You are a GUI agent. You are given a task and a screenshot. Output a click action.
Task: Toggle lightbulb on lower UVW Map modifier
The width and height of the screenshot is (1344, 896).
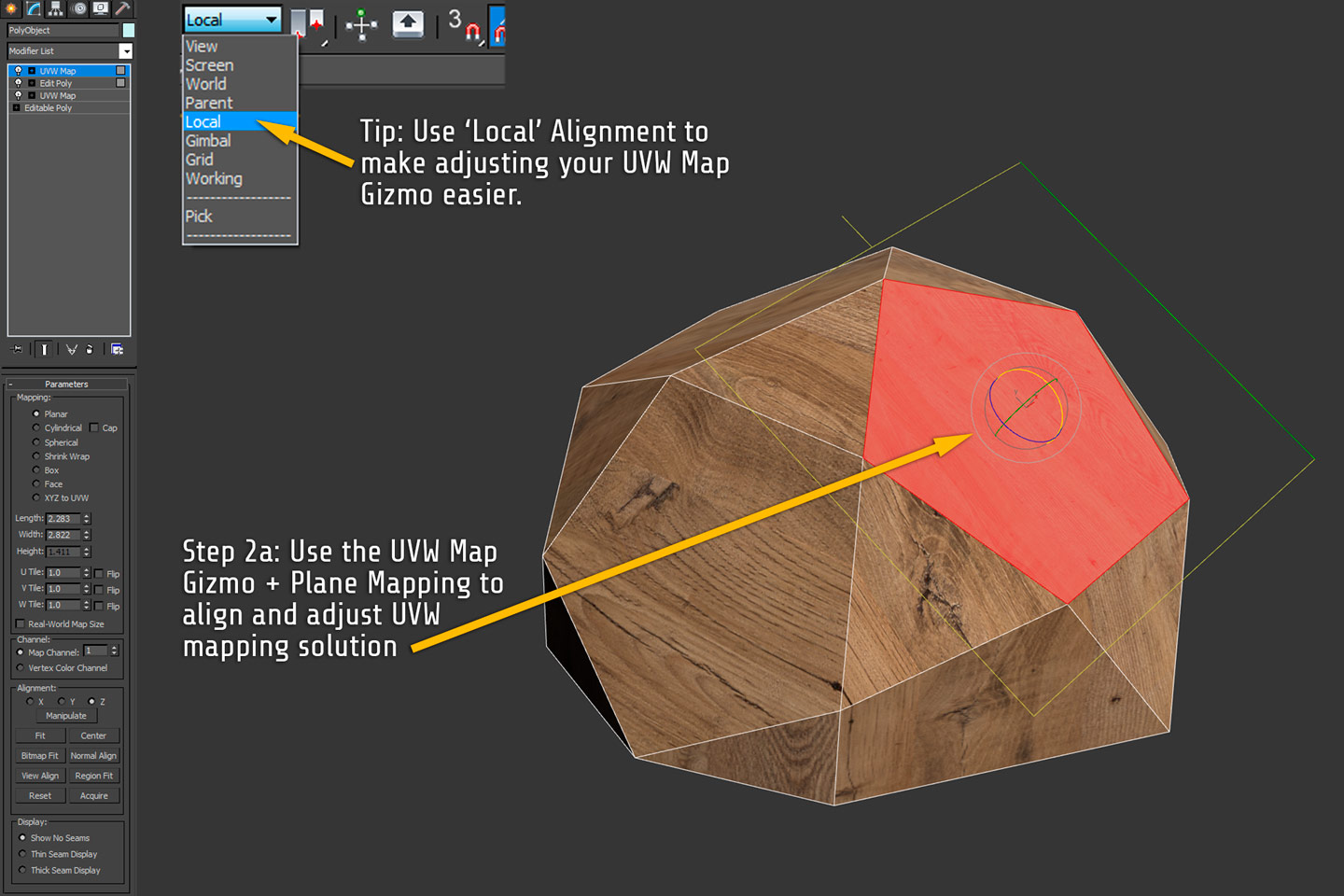(18, 95)
